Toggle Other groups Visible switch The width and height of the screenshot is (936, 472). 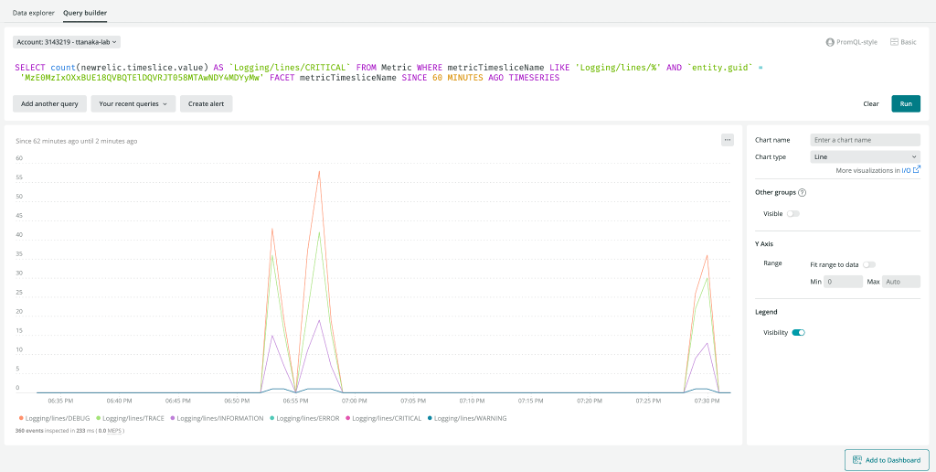(x=793, y=213)
